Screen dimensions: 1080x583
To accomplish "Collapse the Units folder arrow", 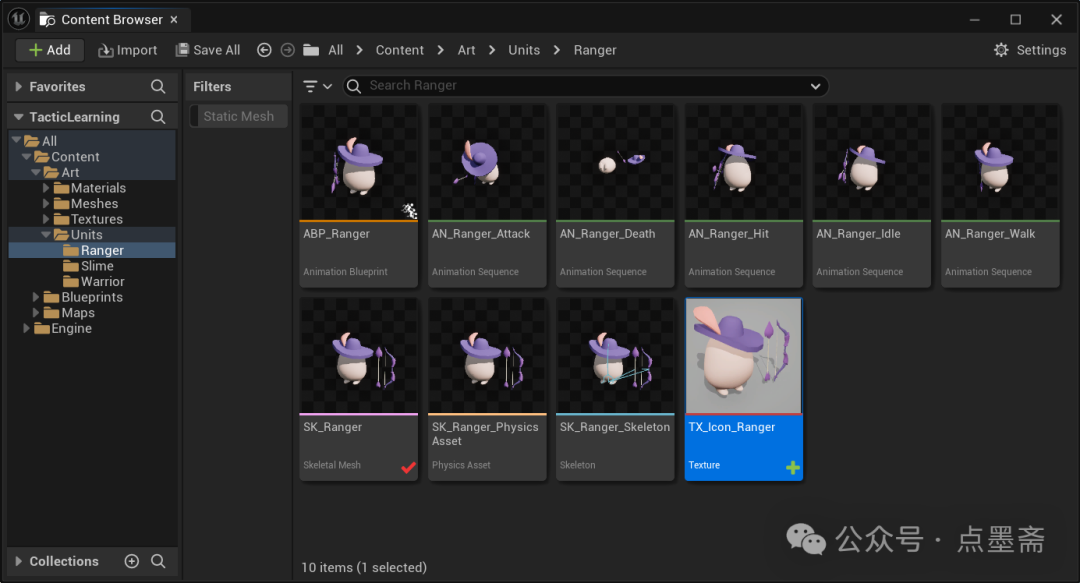I will [x=46, y=234].
